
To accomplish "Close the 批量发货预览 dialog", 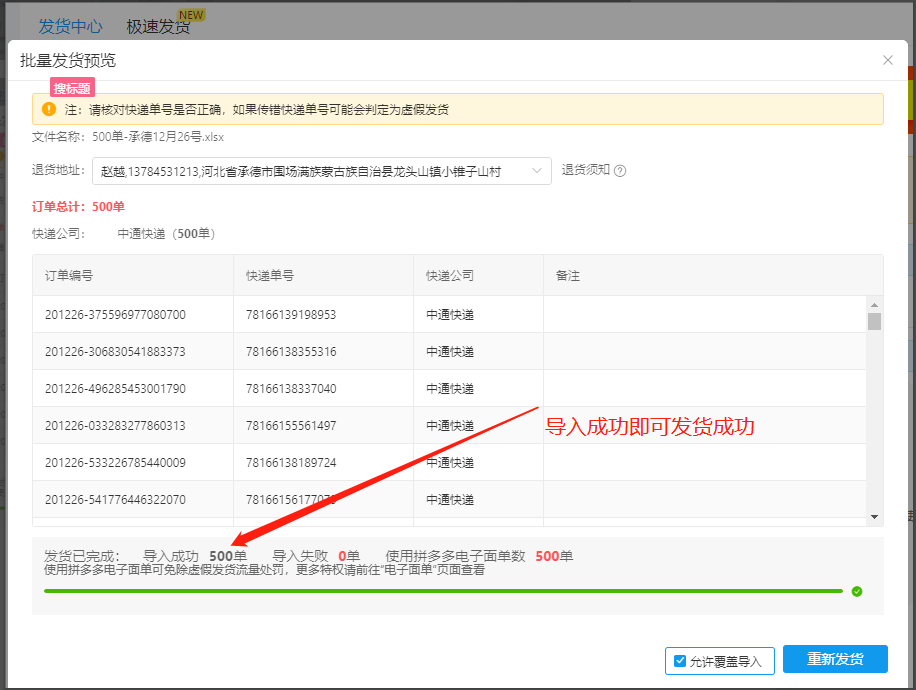I will point(887,60).
